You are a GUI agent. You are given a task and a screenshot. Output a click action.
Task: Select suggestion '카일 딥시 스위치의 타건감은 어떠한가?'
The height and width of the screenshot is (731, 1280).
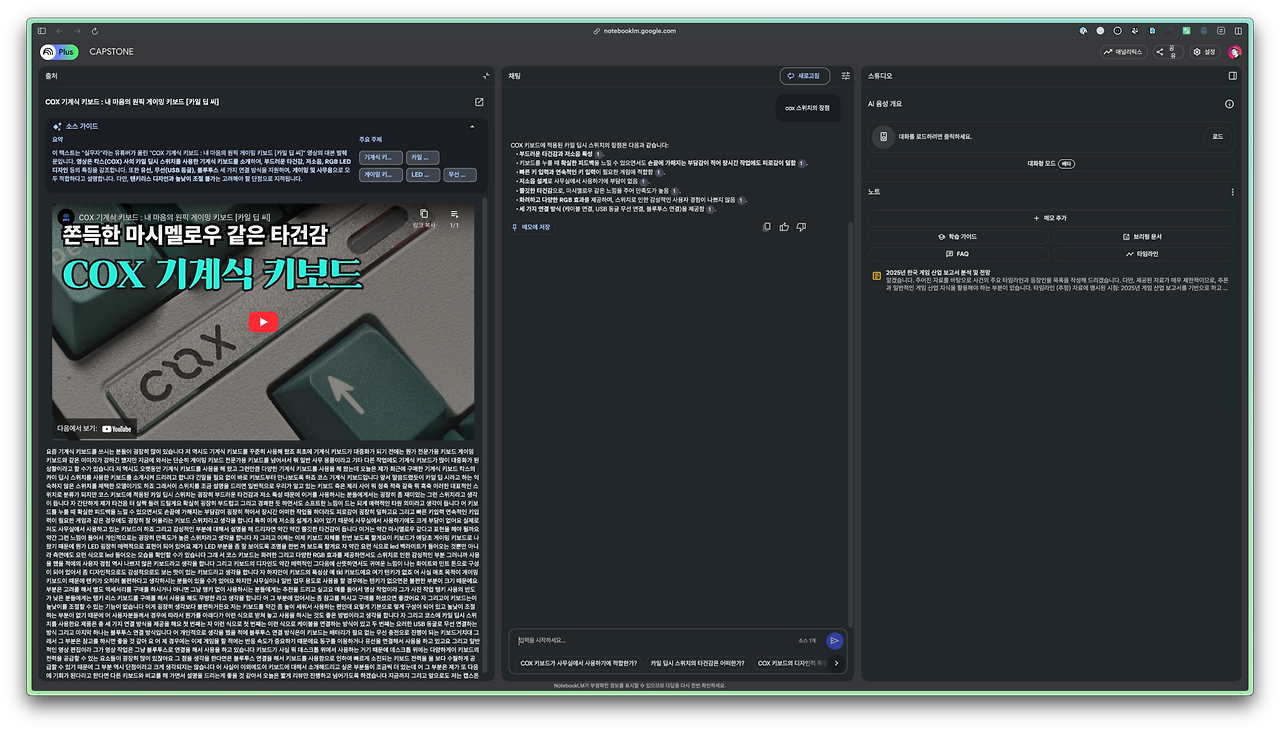click(697, 663)
